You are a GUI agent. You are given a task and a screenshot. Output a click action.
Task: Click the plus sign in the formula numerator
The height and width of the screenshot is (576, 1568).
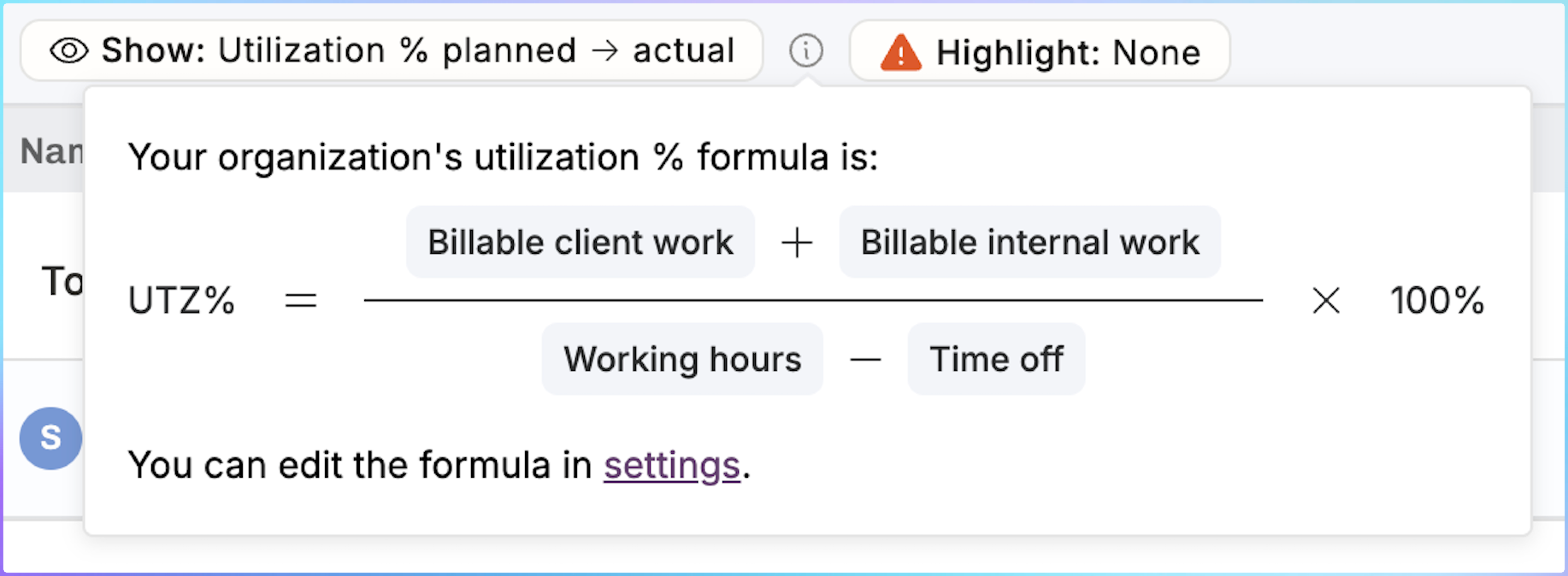coord(797,243)
